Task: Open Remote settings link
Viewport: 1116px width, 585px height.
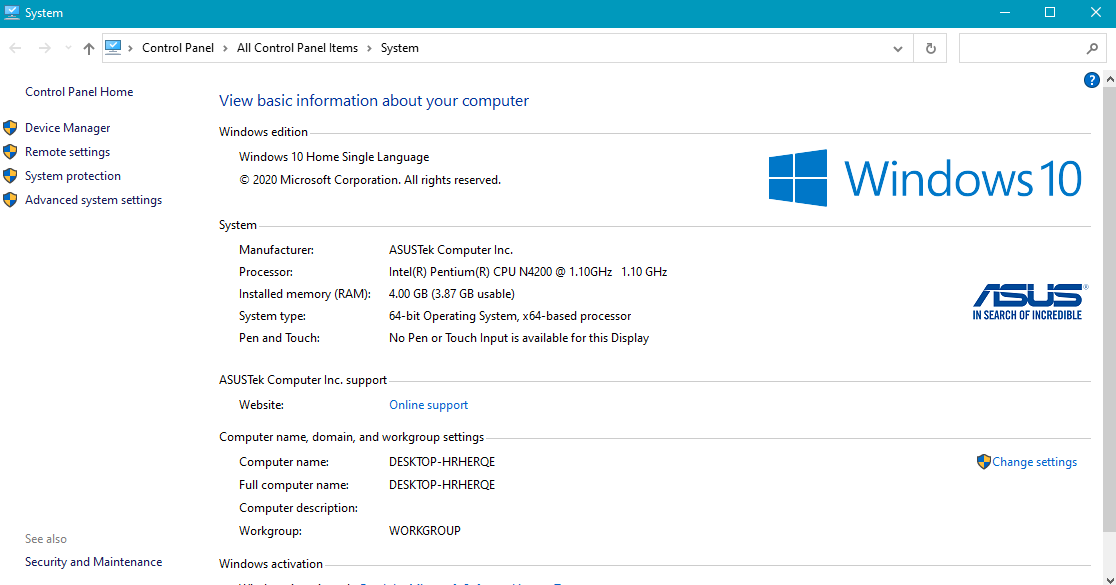Action: point(68,152)
